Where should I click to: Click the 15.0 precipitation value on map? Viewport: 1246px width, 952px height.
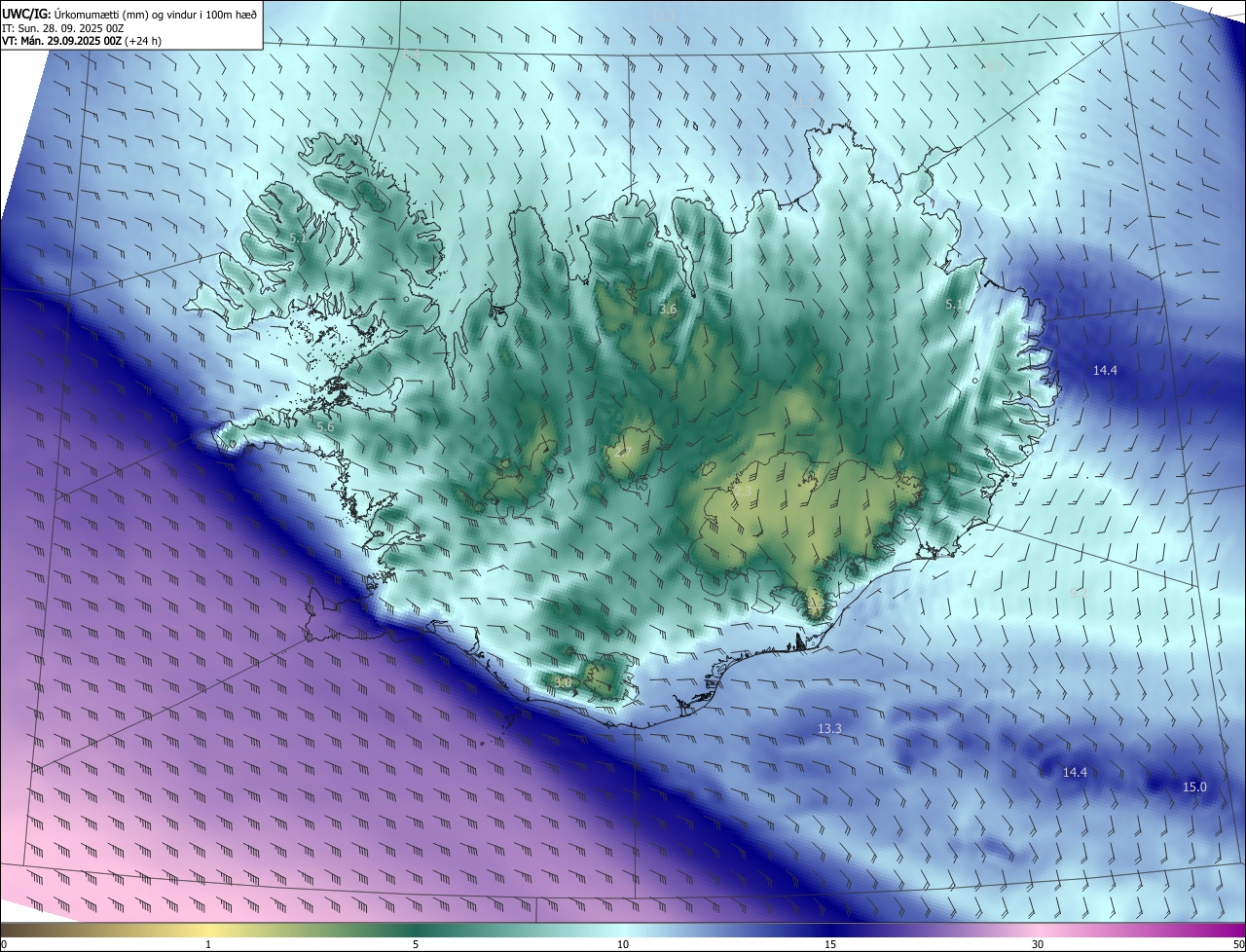(x=1194, y=787)
